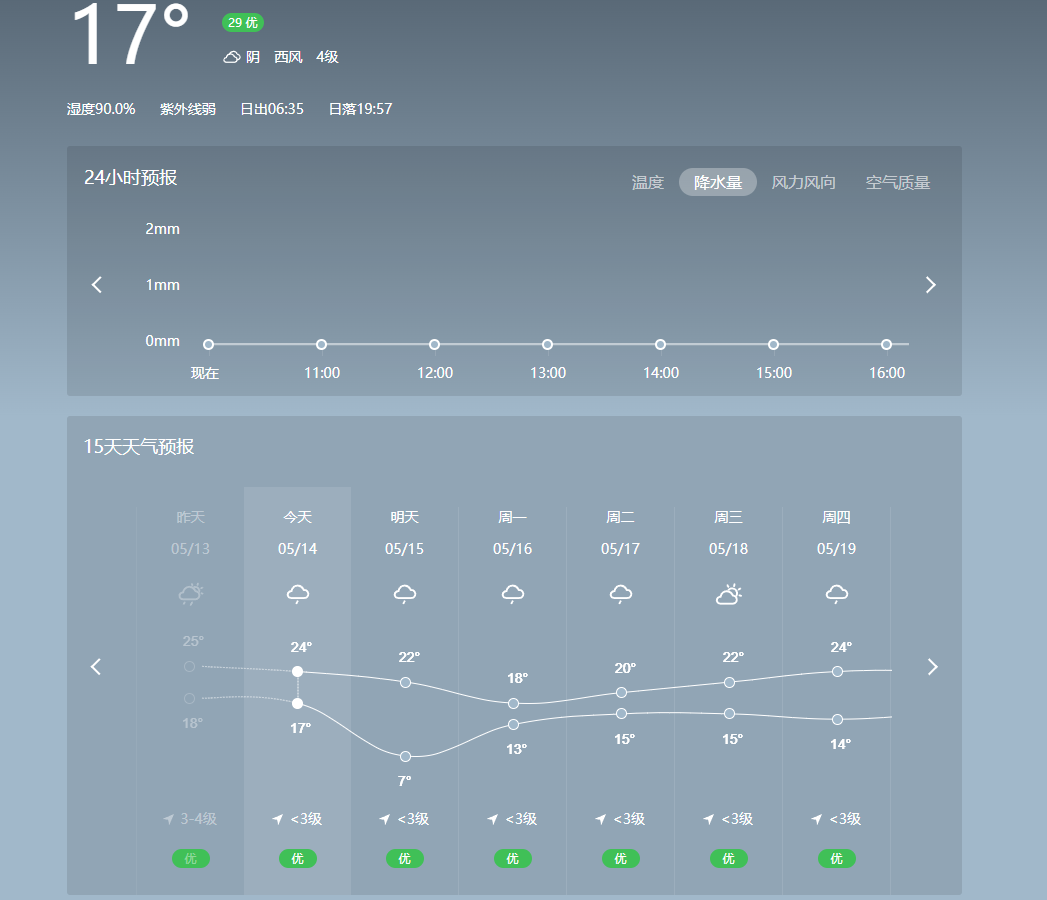Click the 周四 05/19 rain icon
The height and width of the screenshot is (900, 1047).
[837, 594]
